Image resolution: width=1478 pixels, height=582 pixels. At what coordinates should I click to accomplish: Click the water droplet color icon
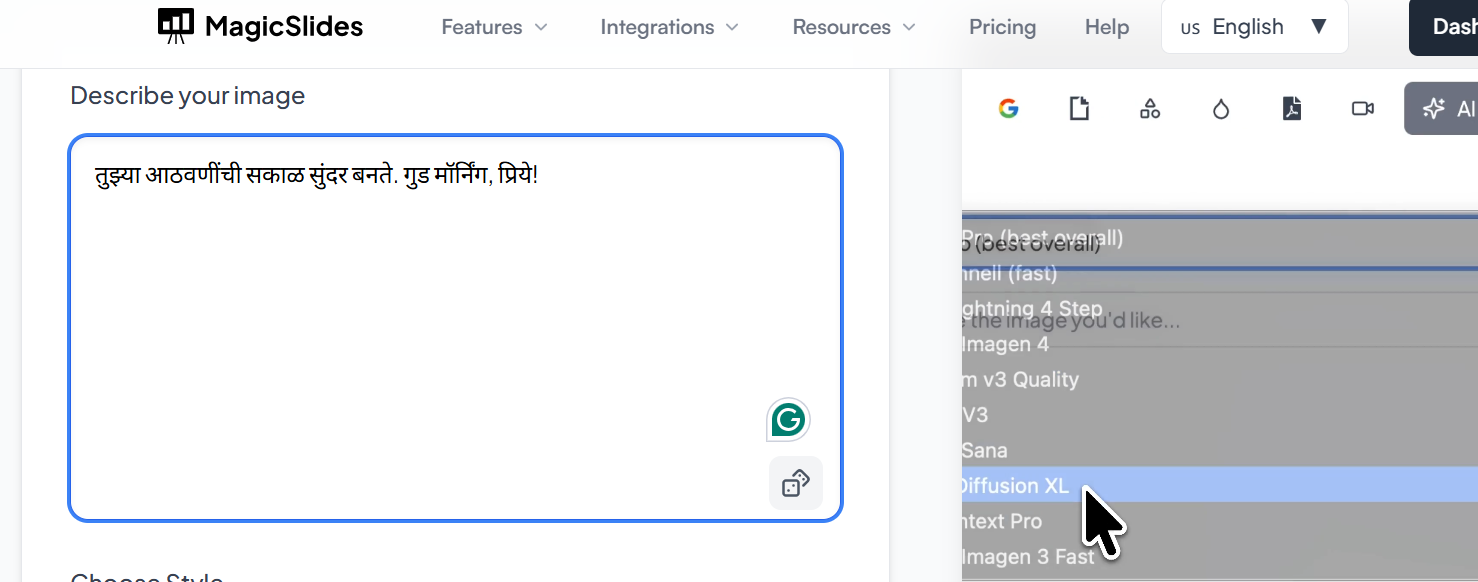coord(1221,109)
